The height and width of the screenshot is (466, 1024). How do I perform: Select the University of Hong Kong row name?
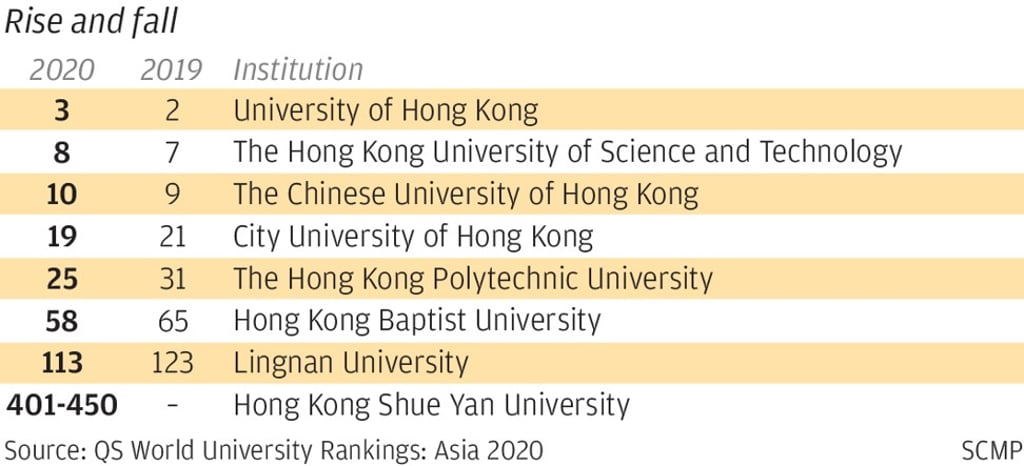click(x=386, y=110)
